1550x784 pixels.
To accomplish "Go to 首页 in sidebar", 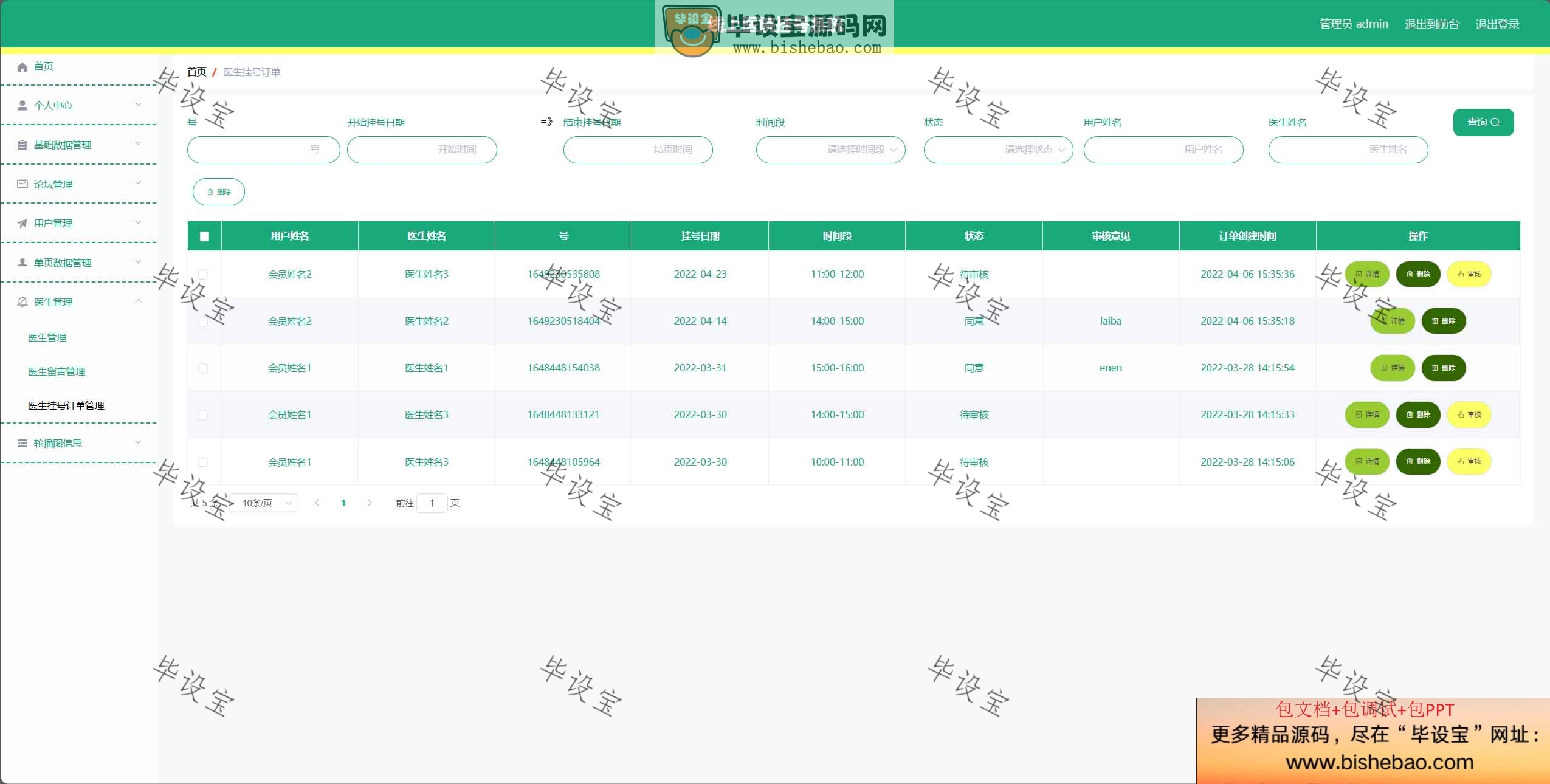I will (x=44, y=66).
